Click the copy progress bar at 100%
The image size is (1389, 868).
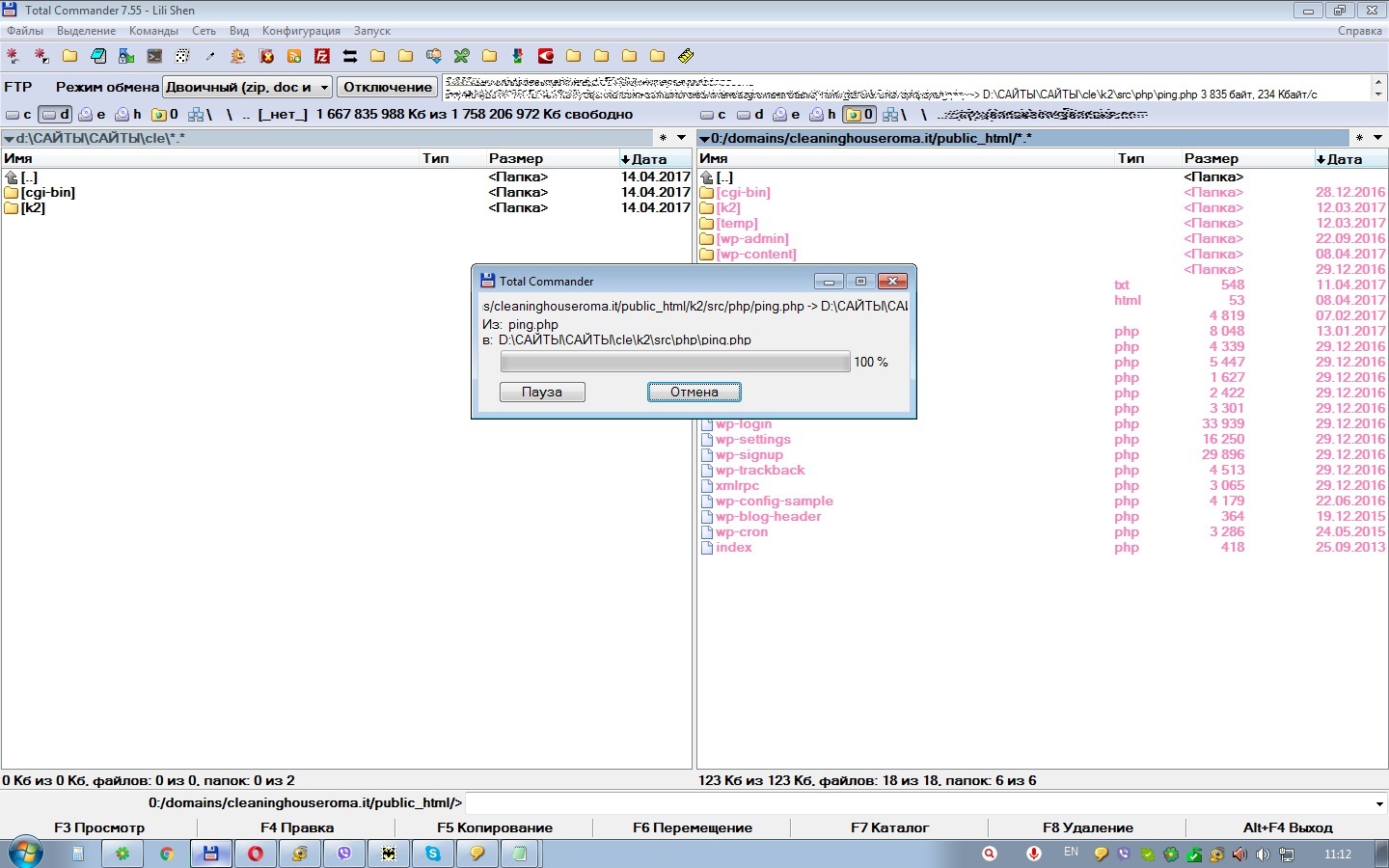(x=675, y=362)
